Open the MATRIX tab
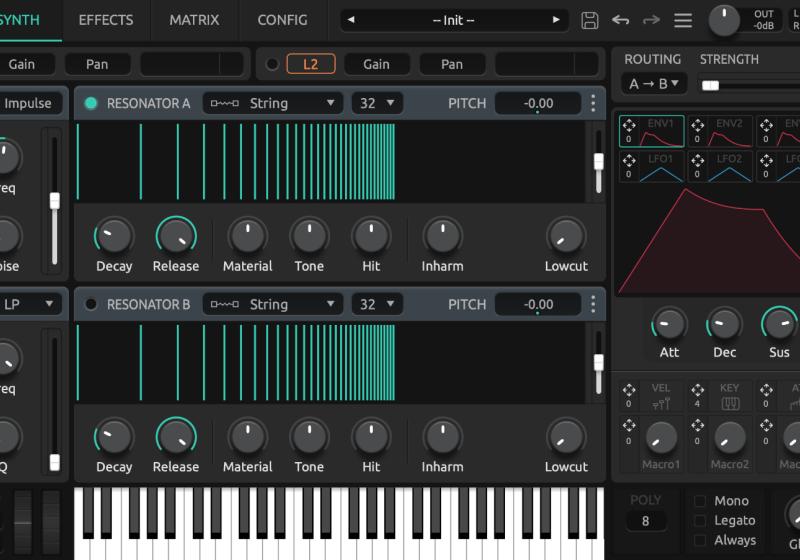Screen dimensions: 800x560 coord(194,20)
